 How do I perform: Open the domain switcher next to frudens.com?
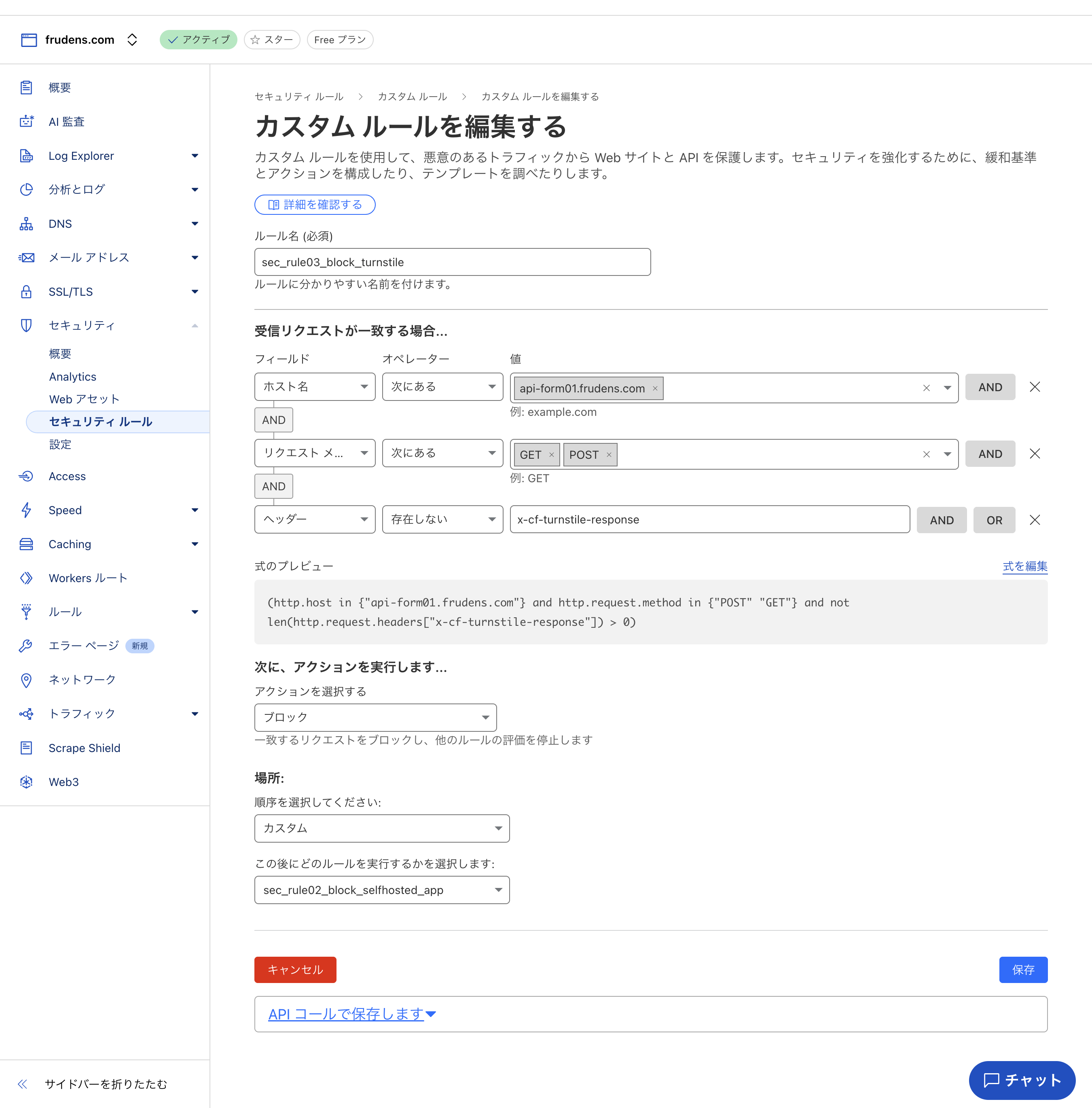(x=132, y=40)
